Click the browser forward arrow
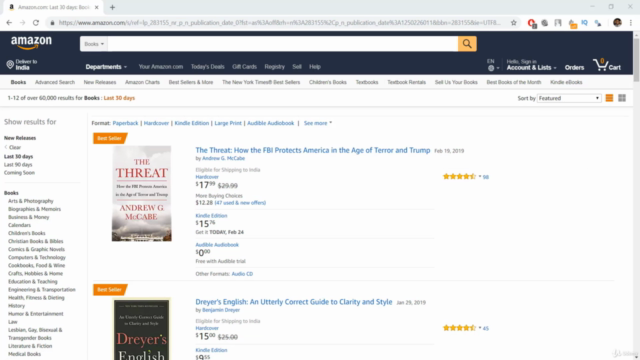Image resolution: width=640 pixels, height=360 pixels. coord(22,23)
